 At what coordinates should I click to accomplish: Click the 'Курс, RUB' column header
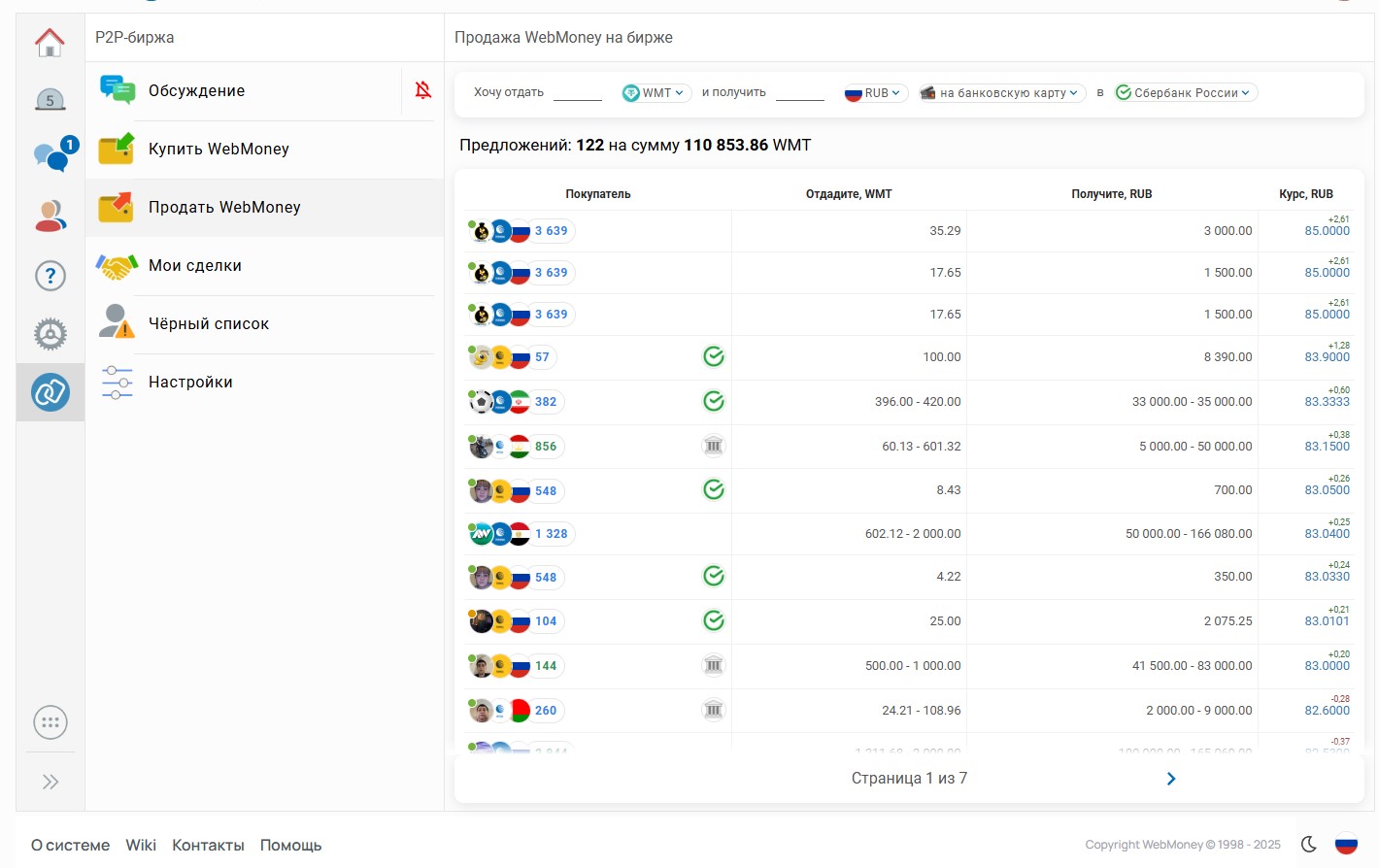tap(1306, 194)
